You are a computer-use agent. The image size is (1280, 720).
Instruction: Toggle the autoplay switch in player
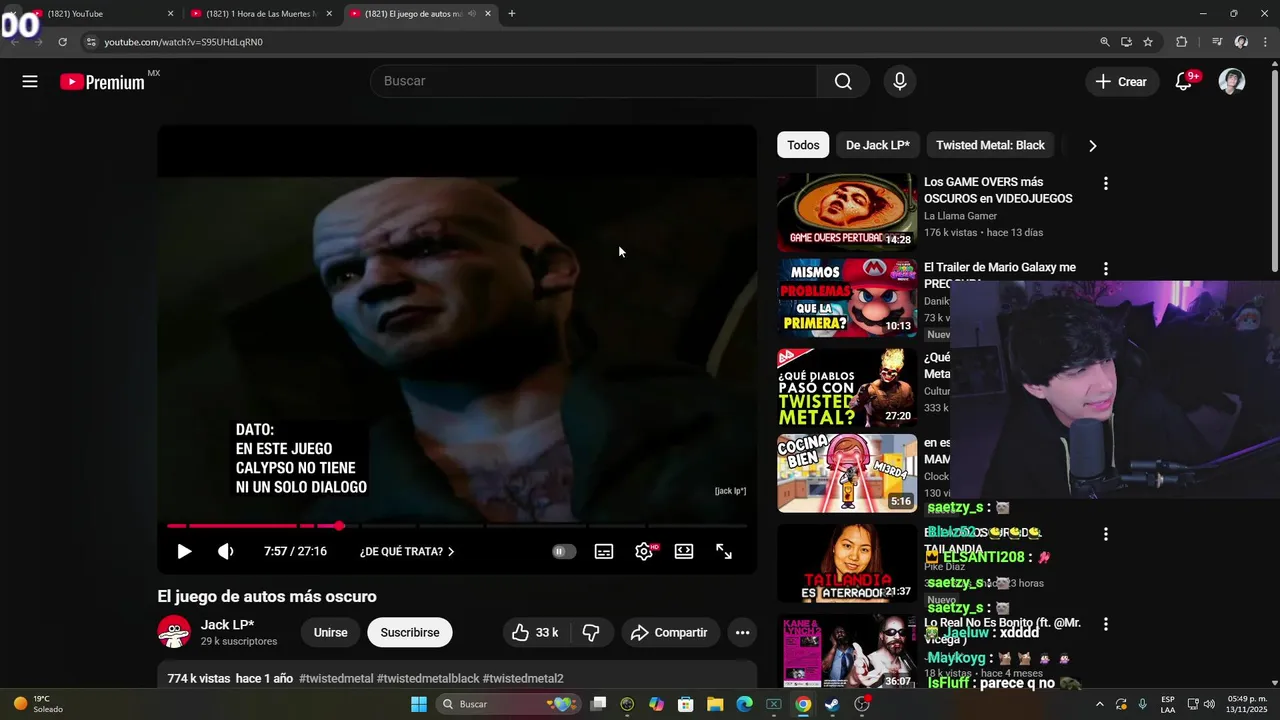pyautogui.click(x=564, y=551)
